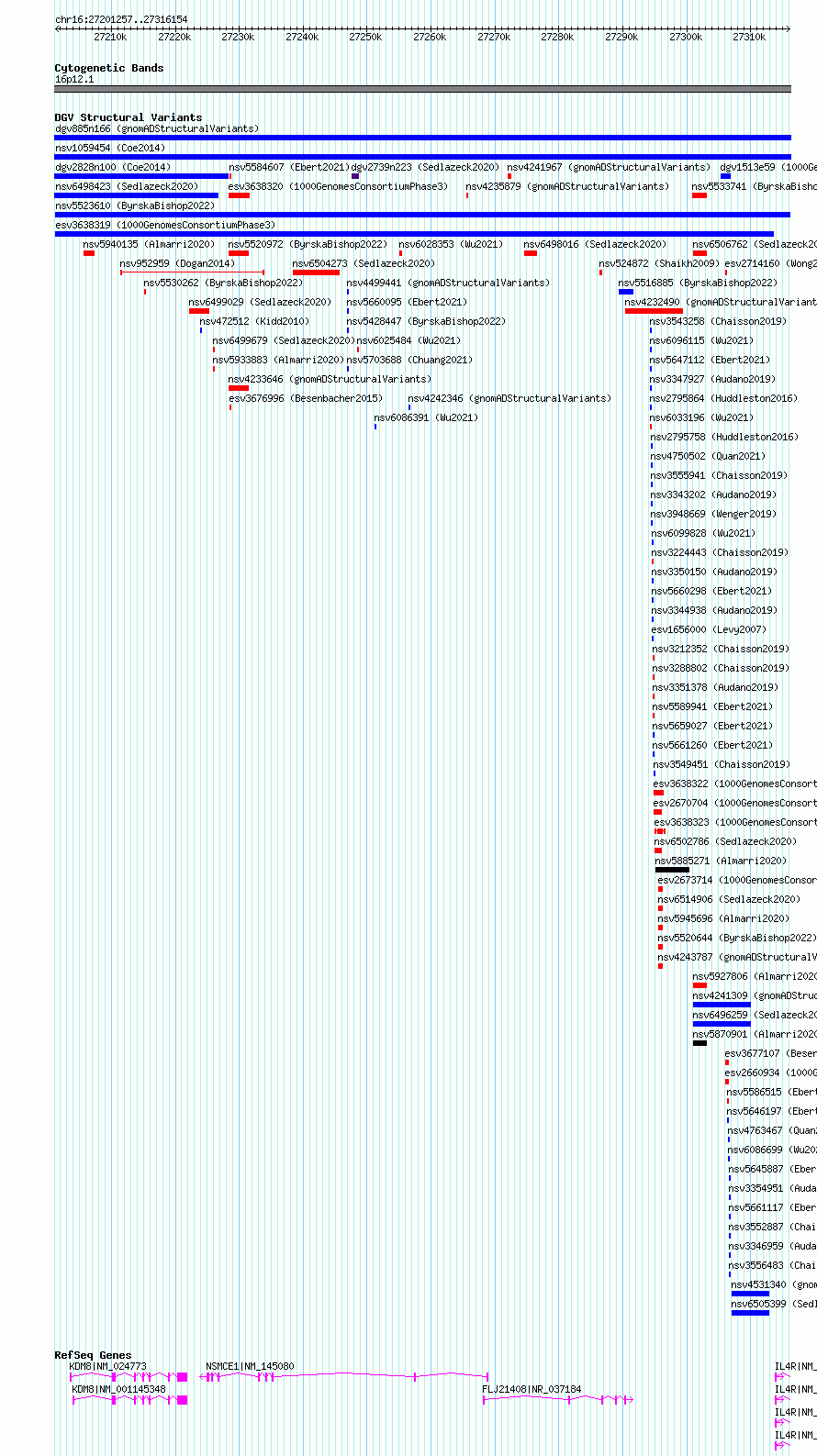Open variant nsv6504273 (Sedlazeck2020)
Image resolution: width=817 pixels, height=1456 pixels.
pyautogui.click(x=364, y=263)
